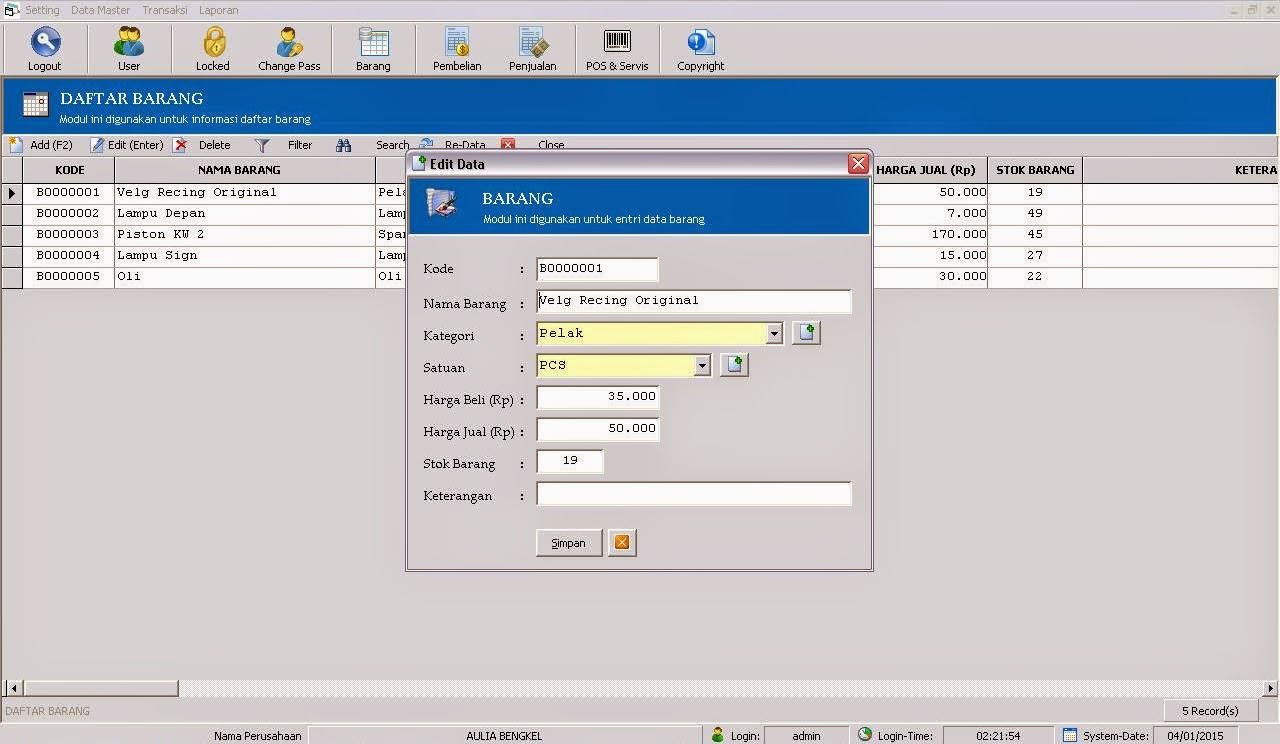
Task: Click the HARGA JUAL (Rp) column header
Action: coord(925,170)
